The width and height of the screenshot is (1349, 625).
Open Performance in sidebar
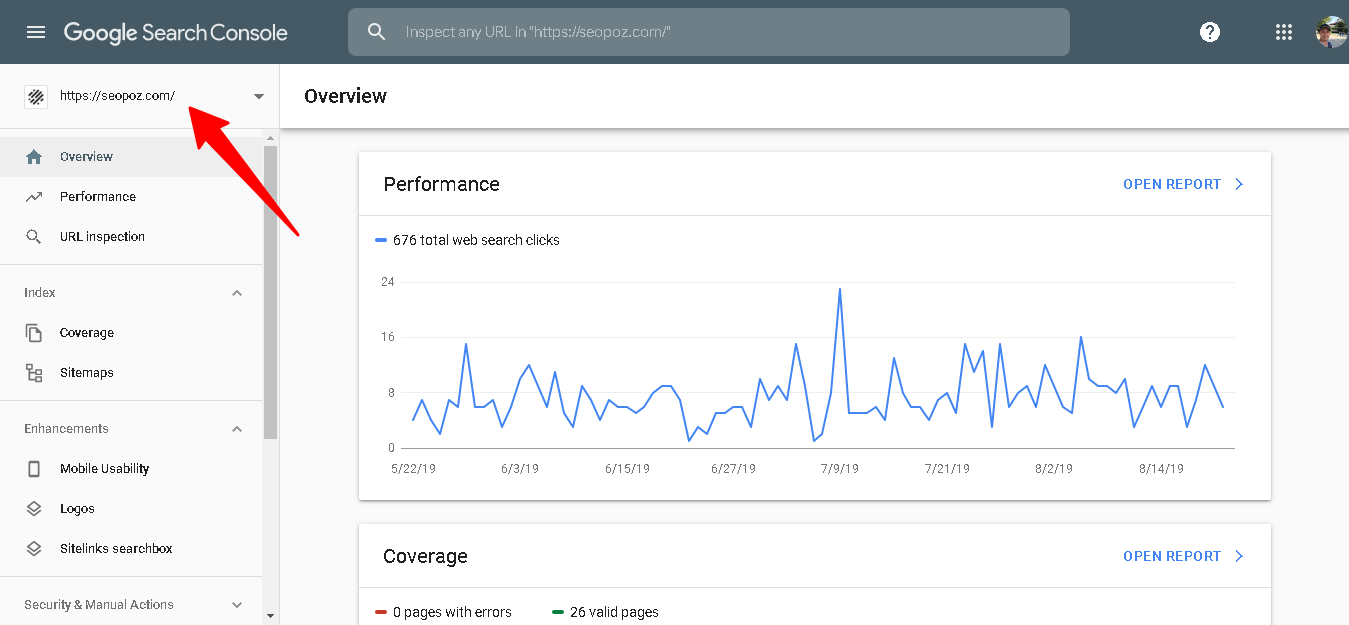[131, 197]
